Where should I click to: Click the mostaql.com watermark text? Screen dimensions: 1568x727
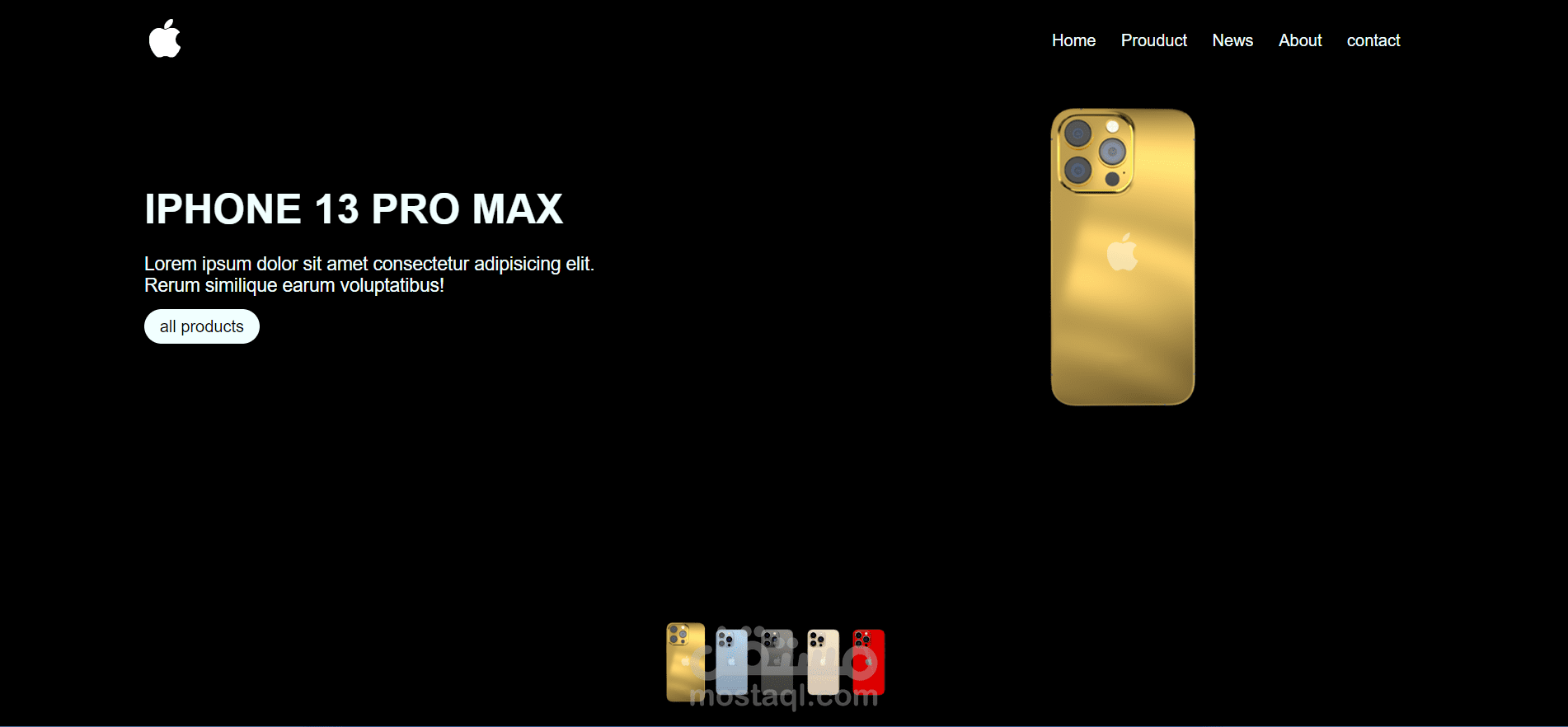pos(784,697)
